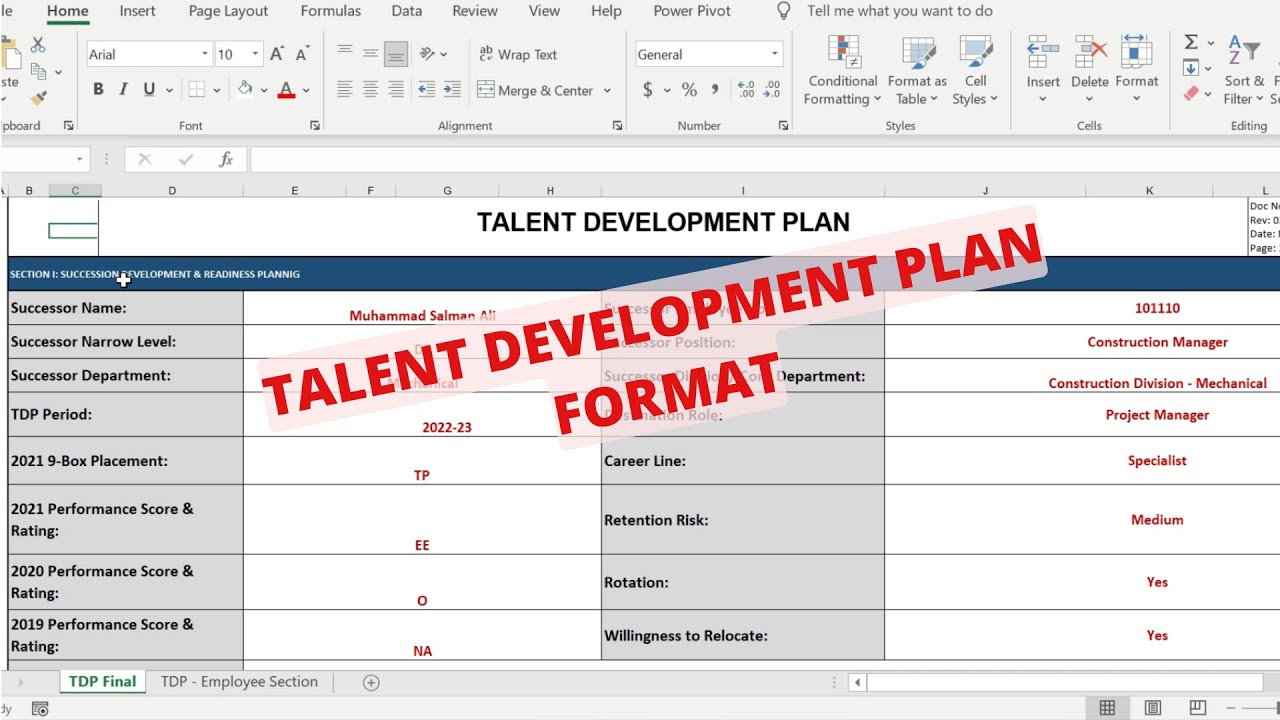Toggle Underline formatting
Screen dimensions: 1280x720
149,89
